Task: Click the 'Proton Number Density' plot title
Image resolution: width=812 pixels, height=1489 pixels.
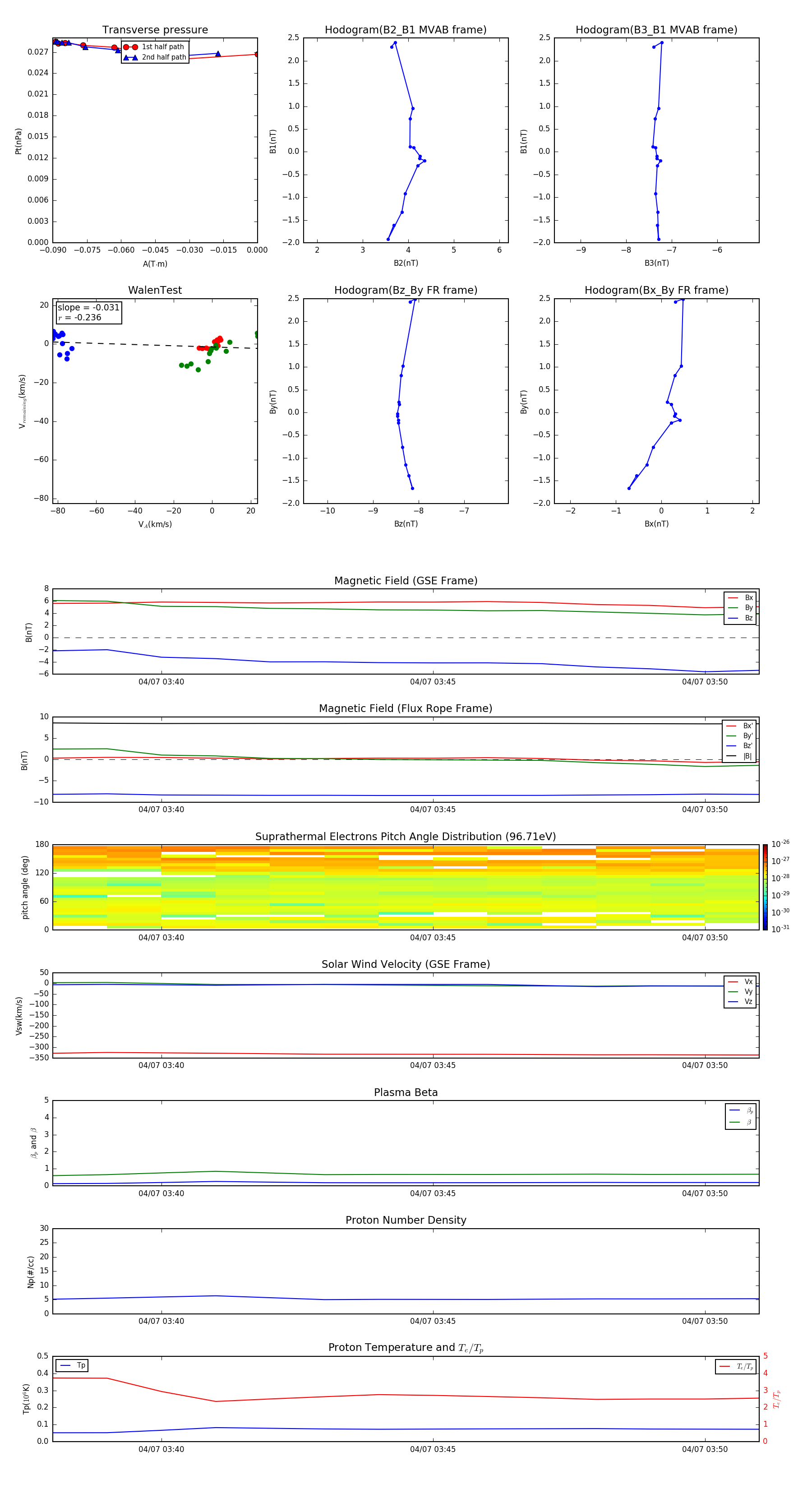Action: coord(405,1220)
